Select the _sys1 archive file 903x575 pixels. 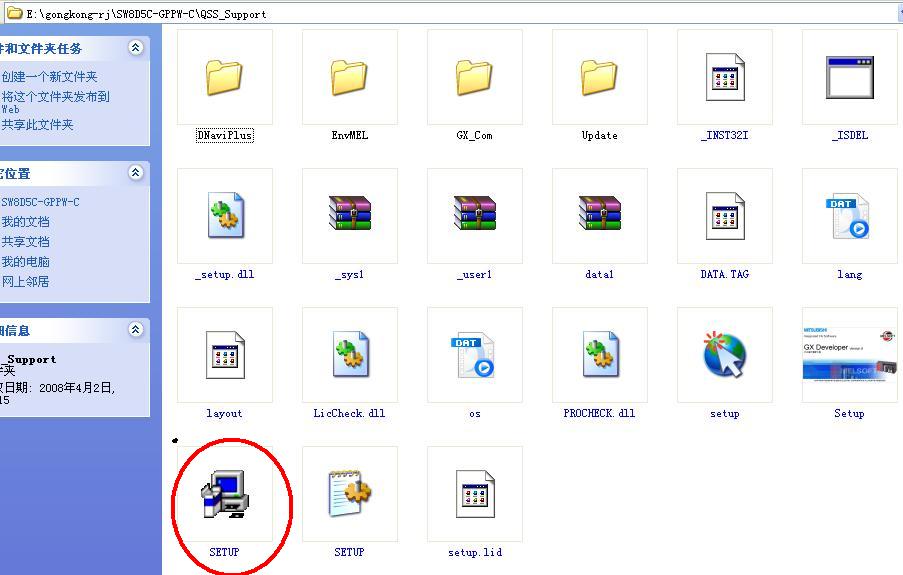[349, 216]
